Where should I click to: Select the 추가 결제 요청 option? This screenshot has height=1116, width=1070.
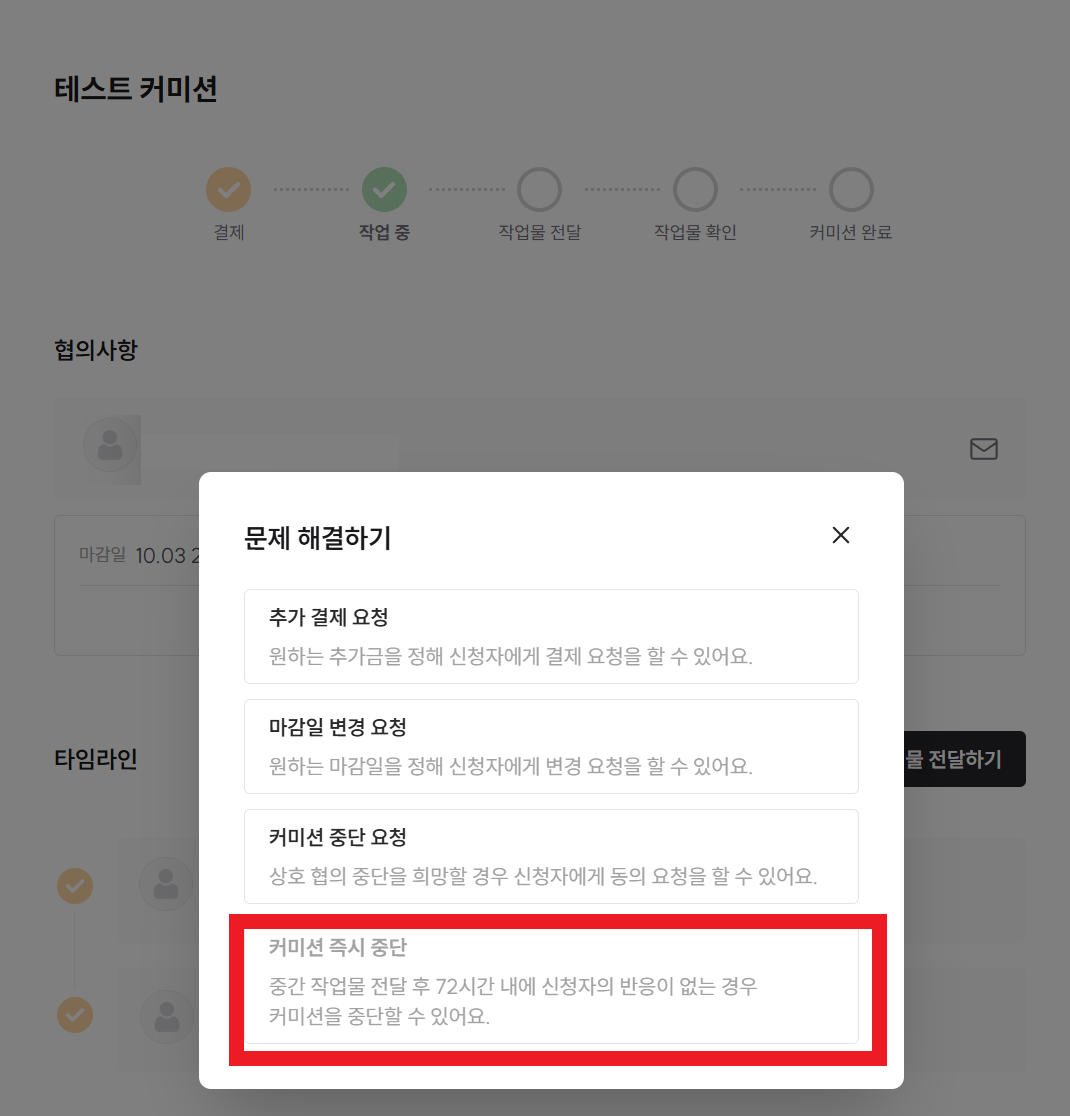pos(551,636)
